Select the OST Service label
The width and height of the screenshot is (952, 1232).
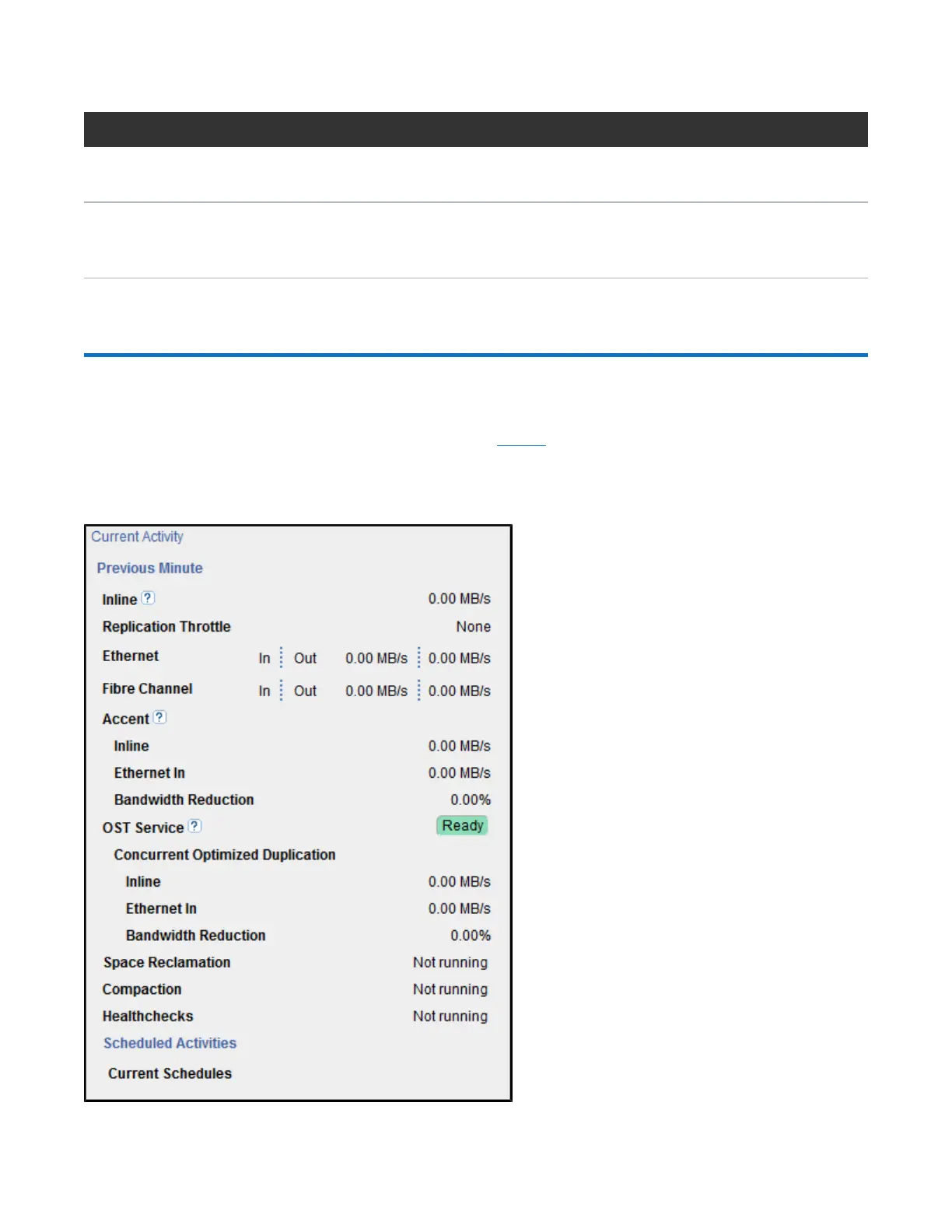[143, 828]
